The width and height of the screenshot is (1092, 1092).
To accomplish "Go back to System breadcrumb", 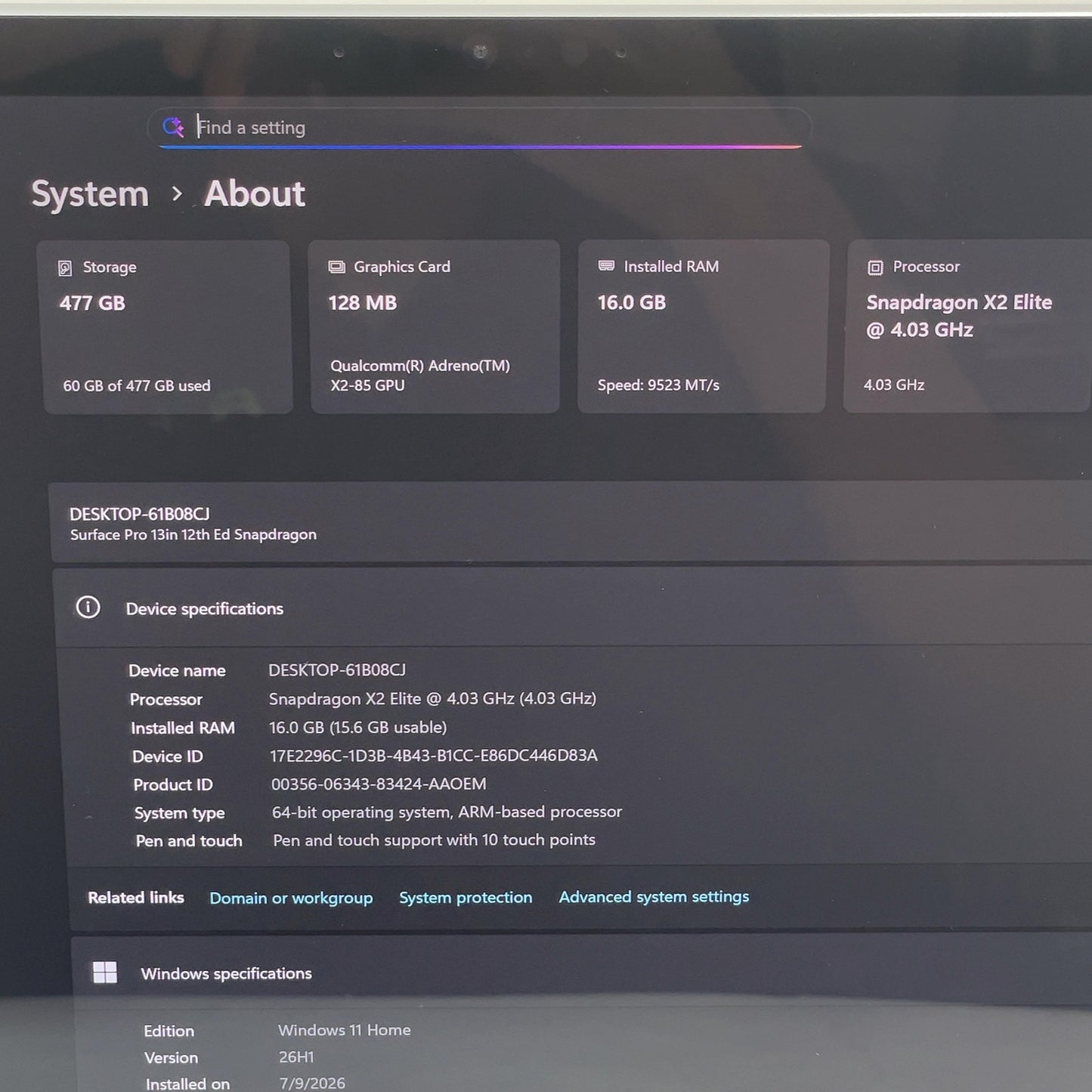I will click(x=90, y=194).
